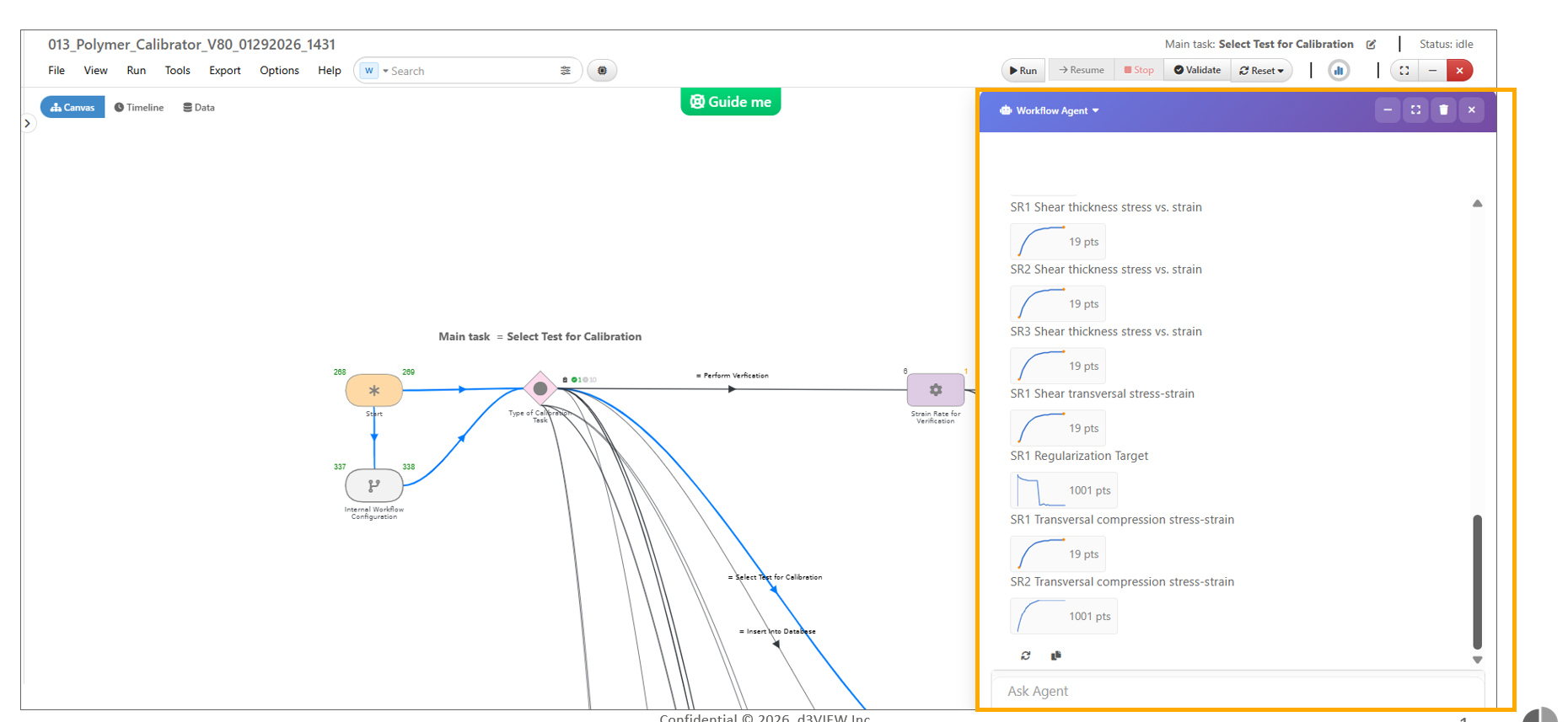
Task: Expand the Workflow Agent fullscreen icon
Action: coord(1415,110)
